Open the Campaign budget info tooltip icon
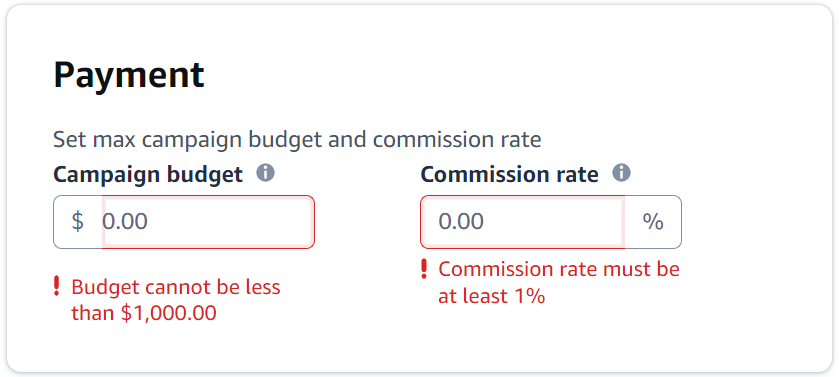 (265, 173)
